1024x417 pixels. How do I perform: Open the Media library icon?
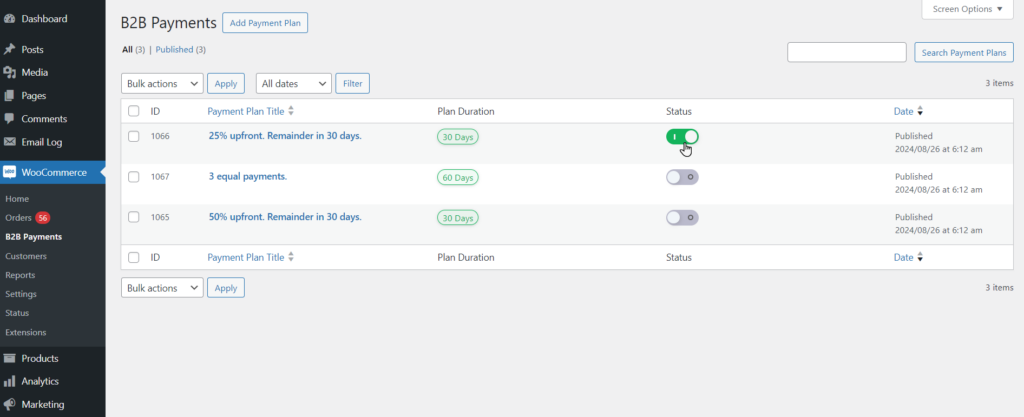pos(10,72)
